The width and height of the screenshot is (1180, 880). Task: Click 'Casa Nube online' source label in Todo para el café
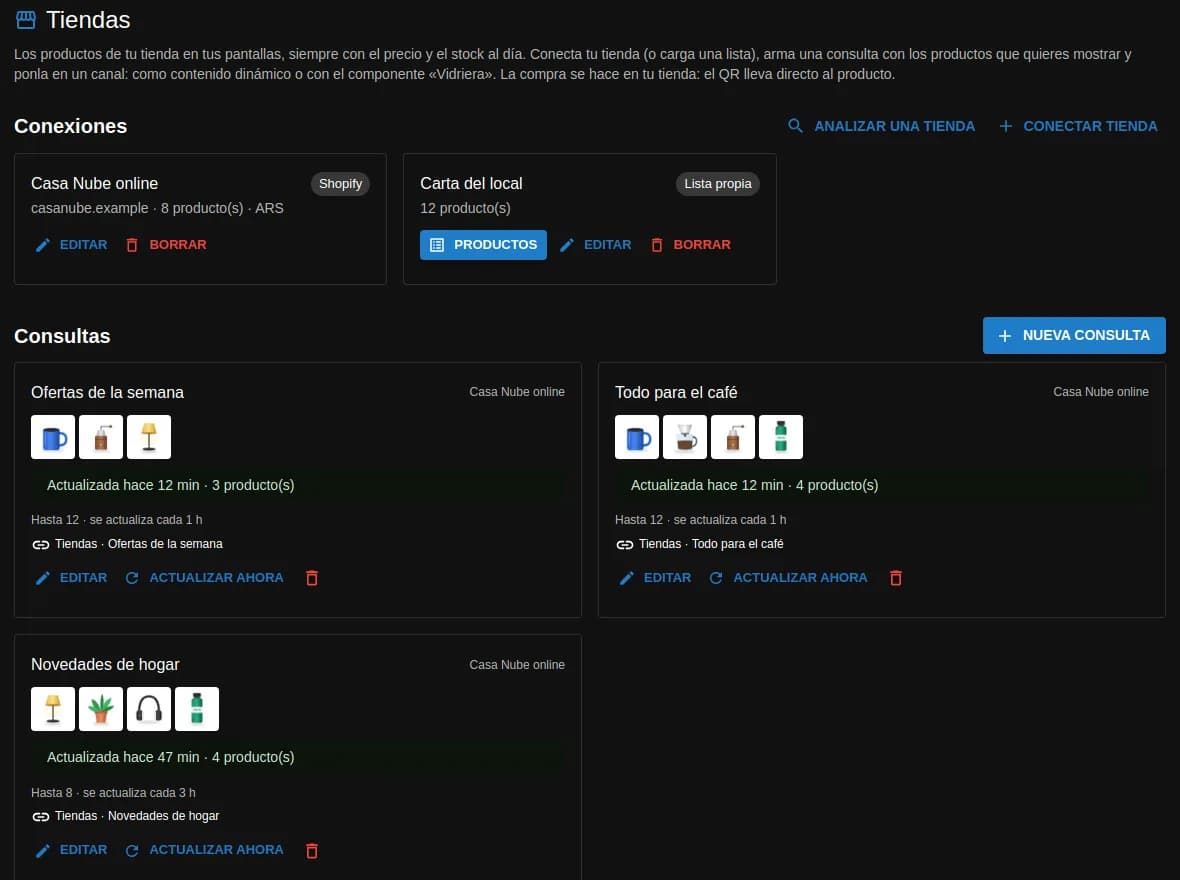tap(1101, 391)
